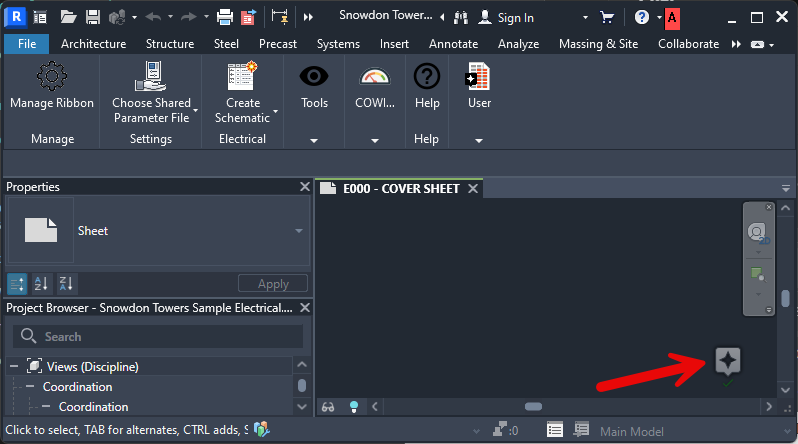Toggle alphabetical A-Z sort in Properties
The height and width of the screenshot is (444, 798).
click(42, 283)
